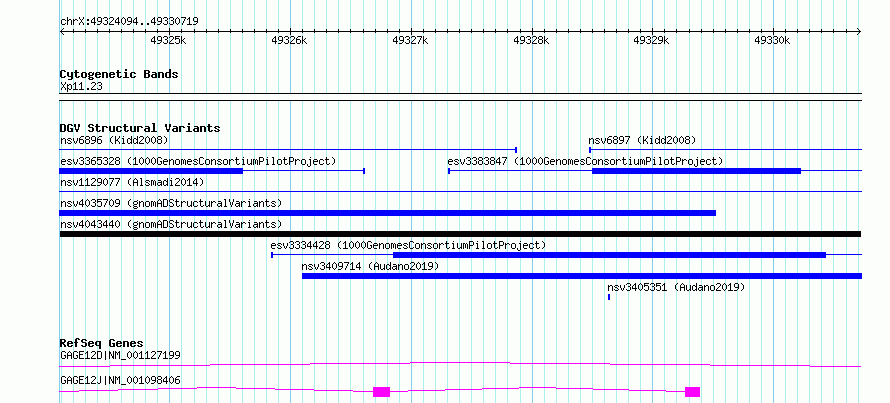The height and width of the screenshot is (403, 890).
Task: Open variant nsv6896 (Kidd2008) label
Action: 114,140
